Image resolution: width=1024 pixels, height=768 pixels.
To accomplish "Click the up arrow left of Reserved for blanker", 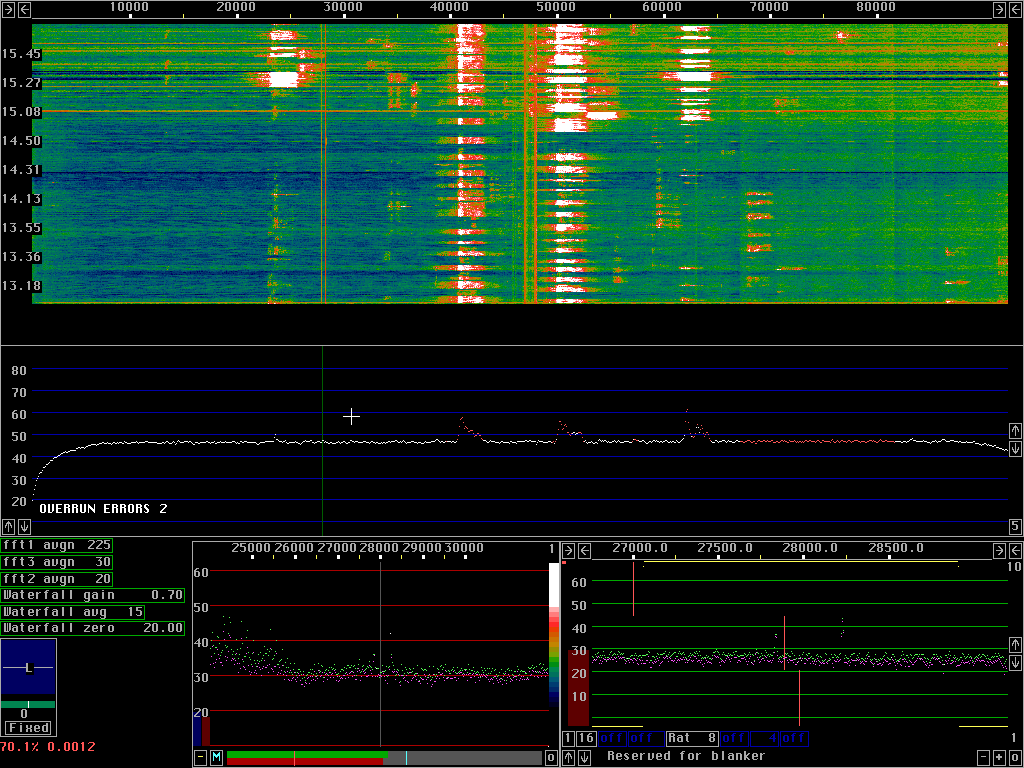I will pos(569,758).
